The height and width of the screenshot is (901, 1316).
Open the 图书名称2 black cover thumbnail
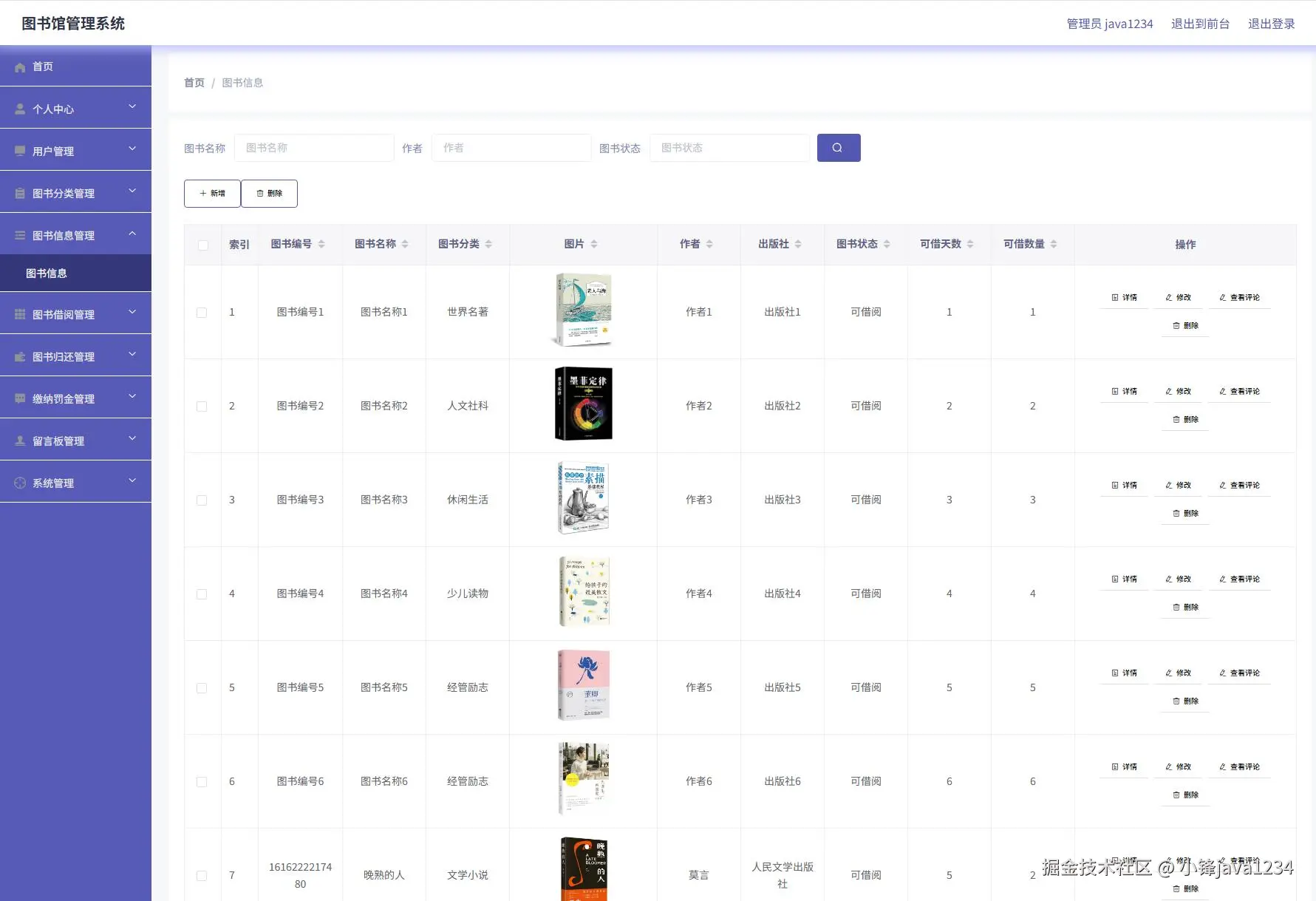[584, 404]
